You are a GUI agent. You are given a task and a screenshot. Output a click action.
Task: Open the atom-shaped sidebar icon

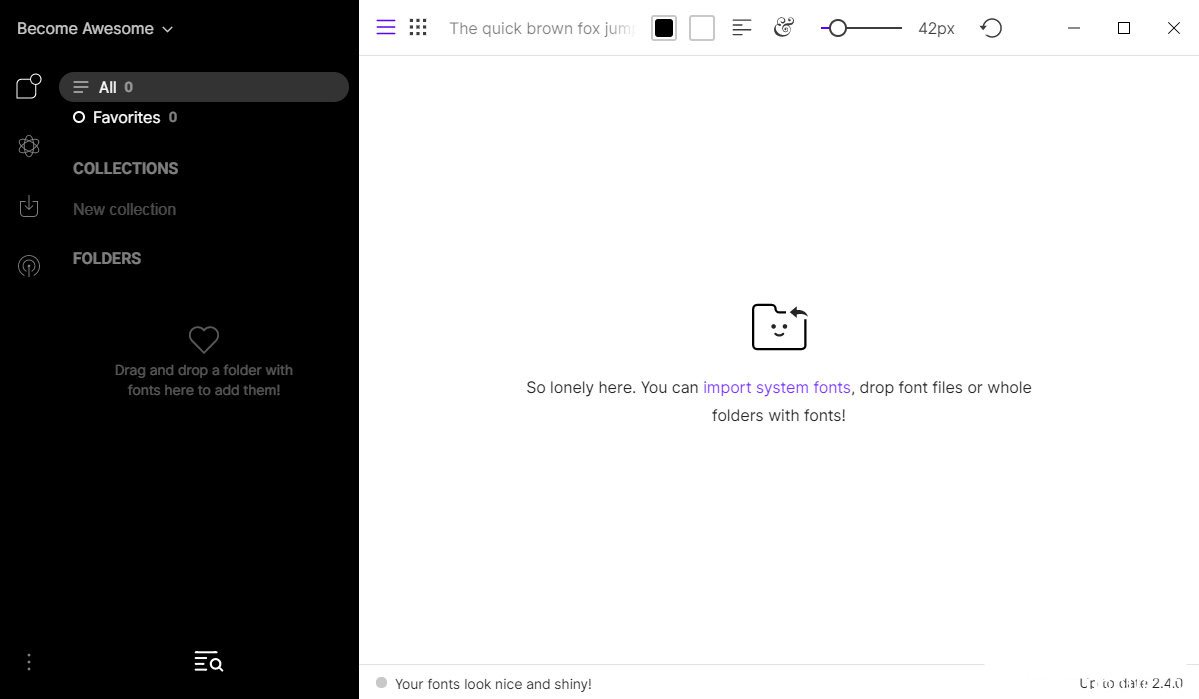(29, 147)
